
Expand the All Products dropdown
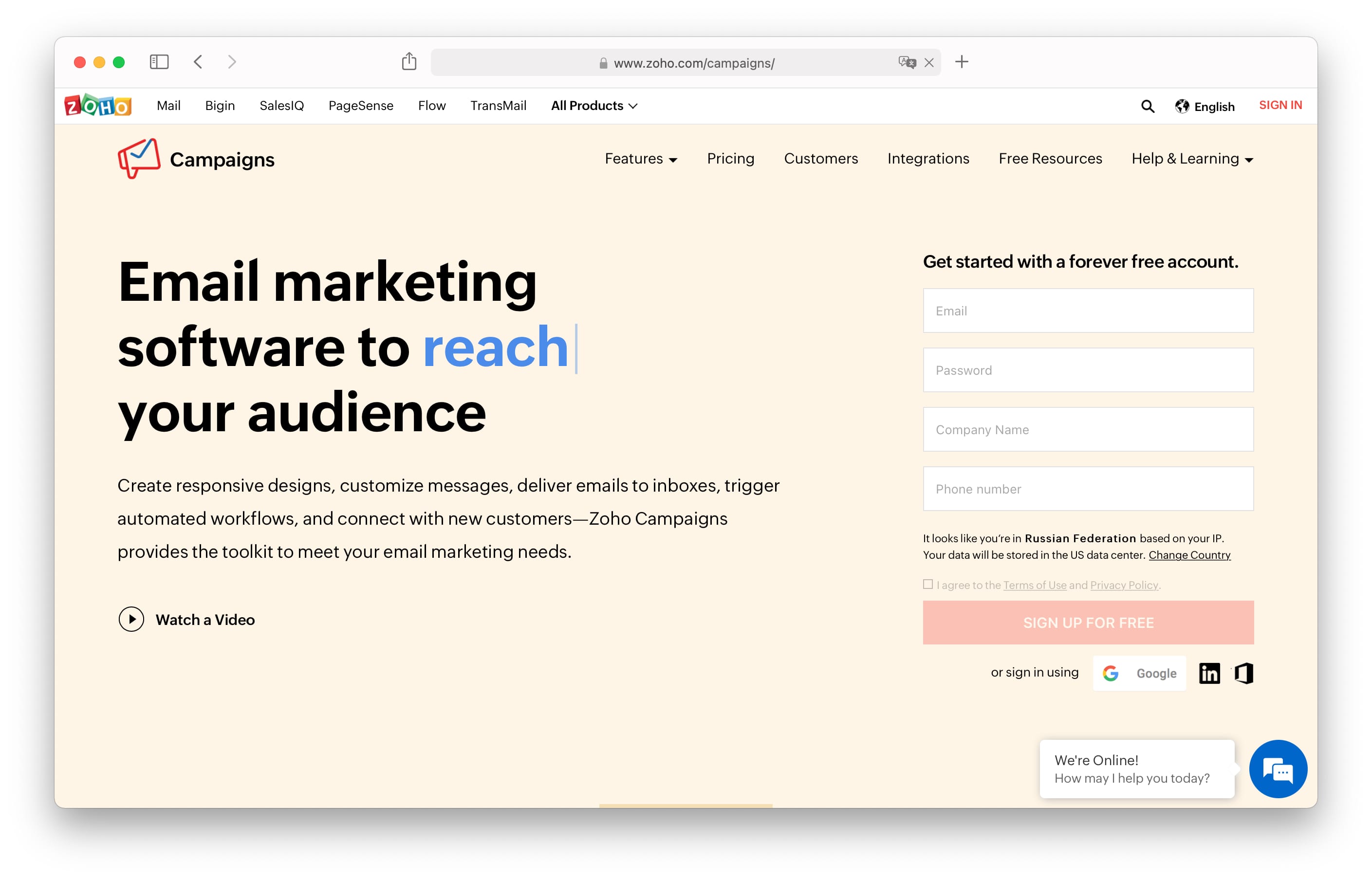click(x=593, y=106)
